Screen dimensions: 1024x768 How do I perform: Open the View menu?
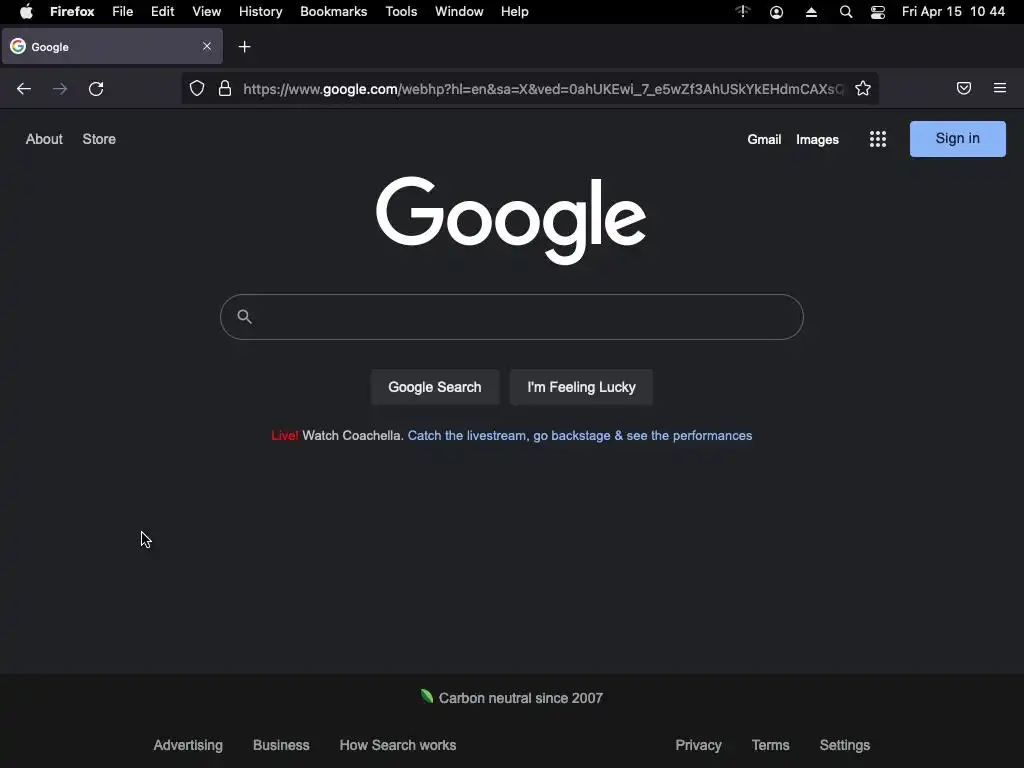[206, 12]
